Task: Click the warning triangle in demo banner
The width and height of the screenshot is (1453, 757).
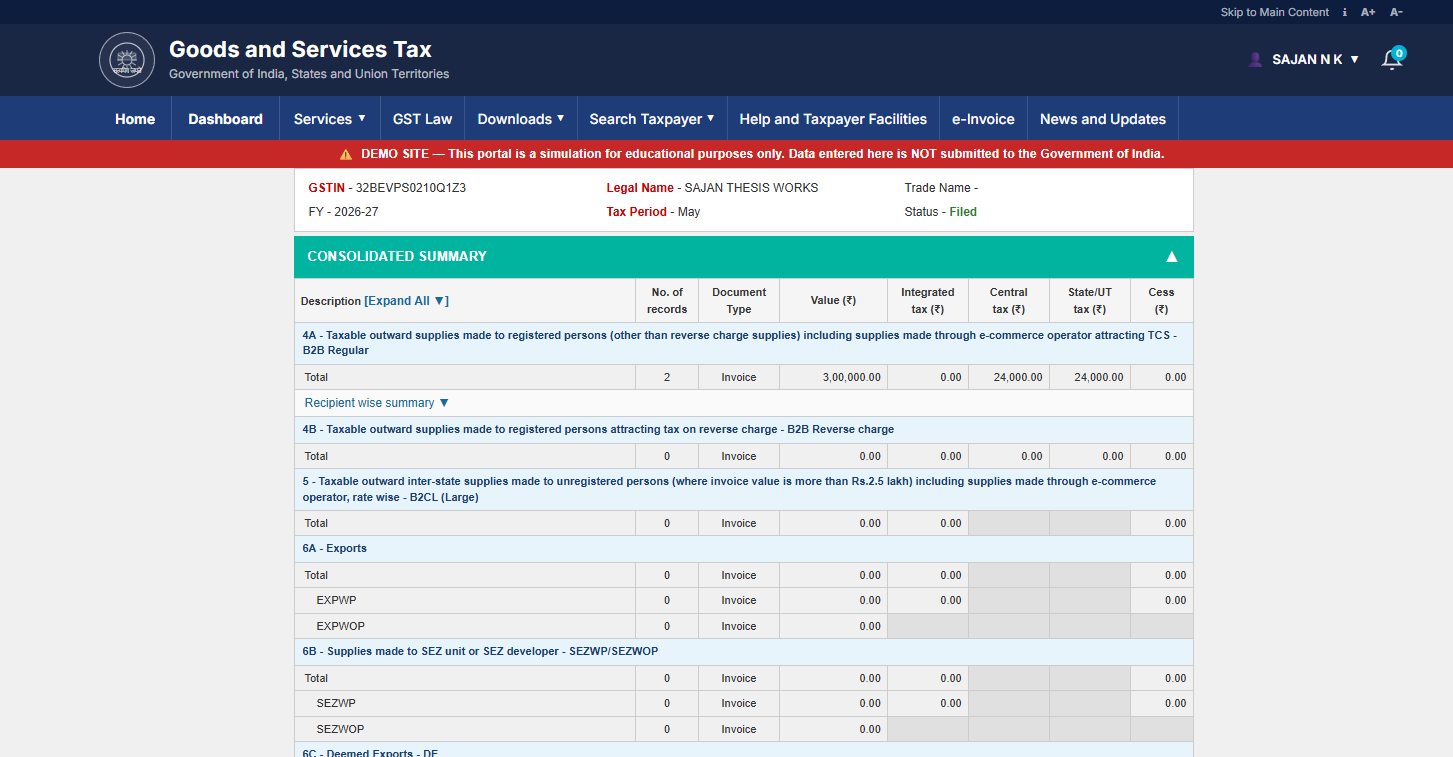Action: point(346,154)
